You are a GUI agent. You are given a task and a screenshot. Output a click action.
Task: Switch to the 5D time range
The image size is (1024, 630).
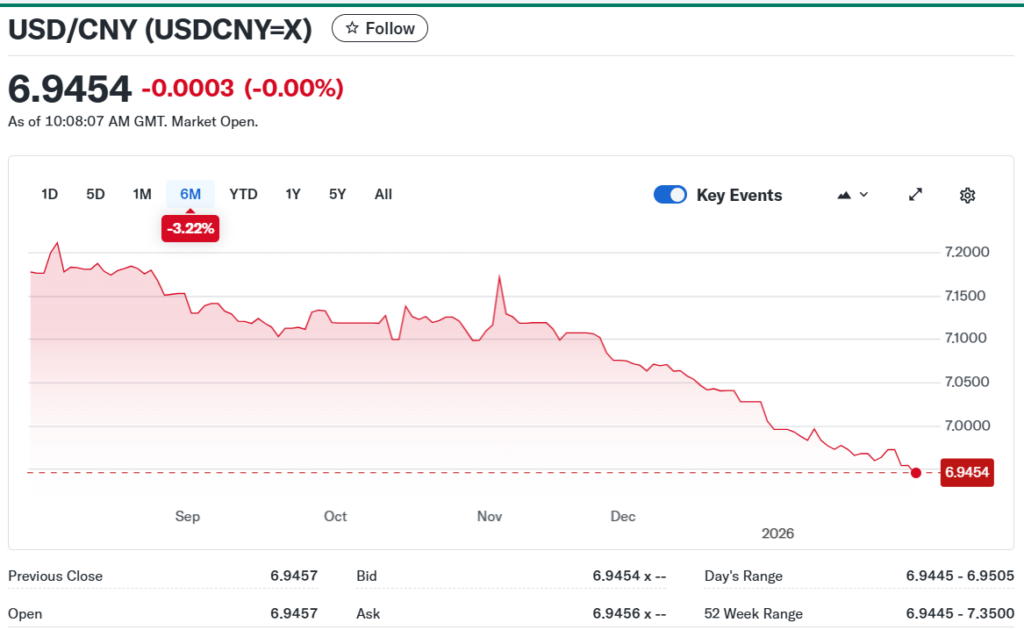95,194
